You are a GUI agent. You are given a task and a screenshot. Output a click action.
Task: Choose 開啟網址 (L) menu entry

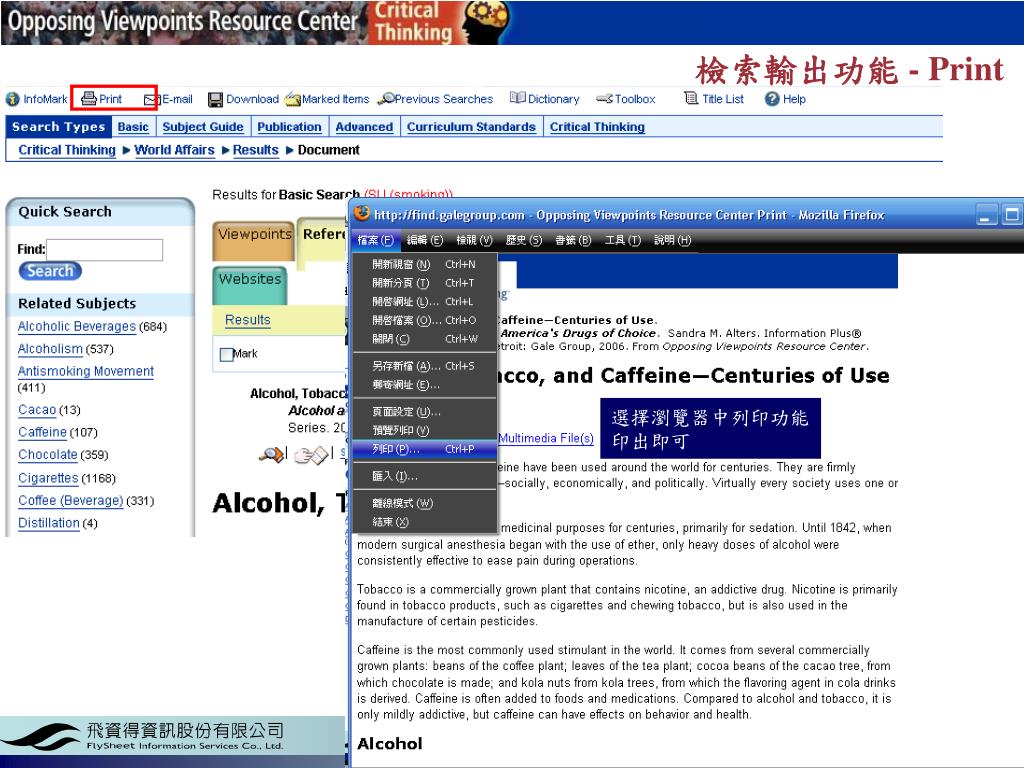424,301
